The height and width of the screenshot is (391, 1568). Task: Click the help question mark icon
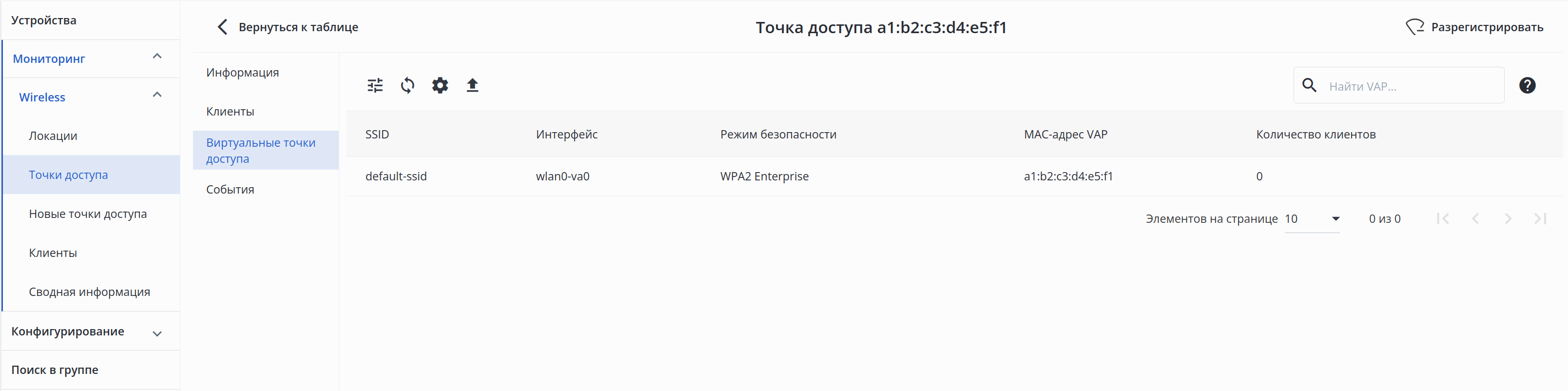click(x=1527, y=86)
